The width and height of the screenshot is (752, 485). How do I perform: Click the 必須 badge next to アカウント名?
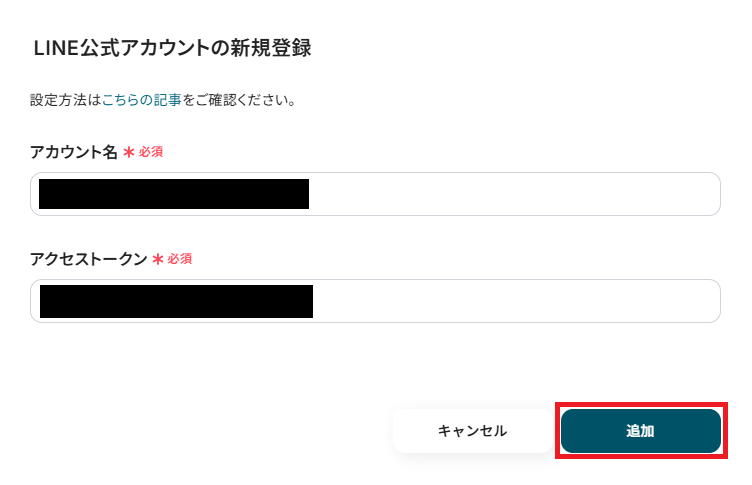(x=151, y=152)
